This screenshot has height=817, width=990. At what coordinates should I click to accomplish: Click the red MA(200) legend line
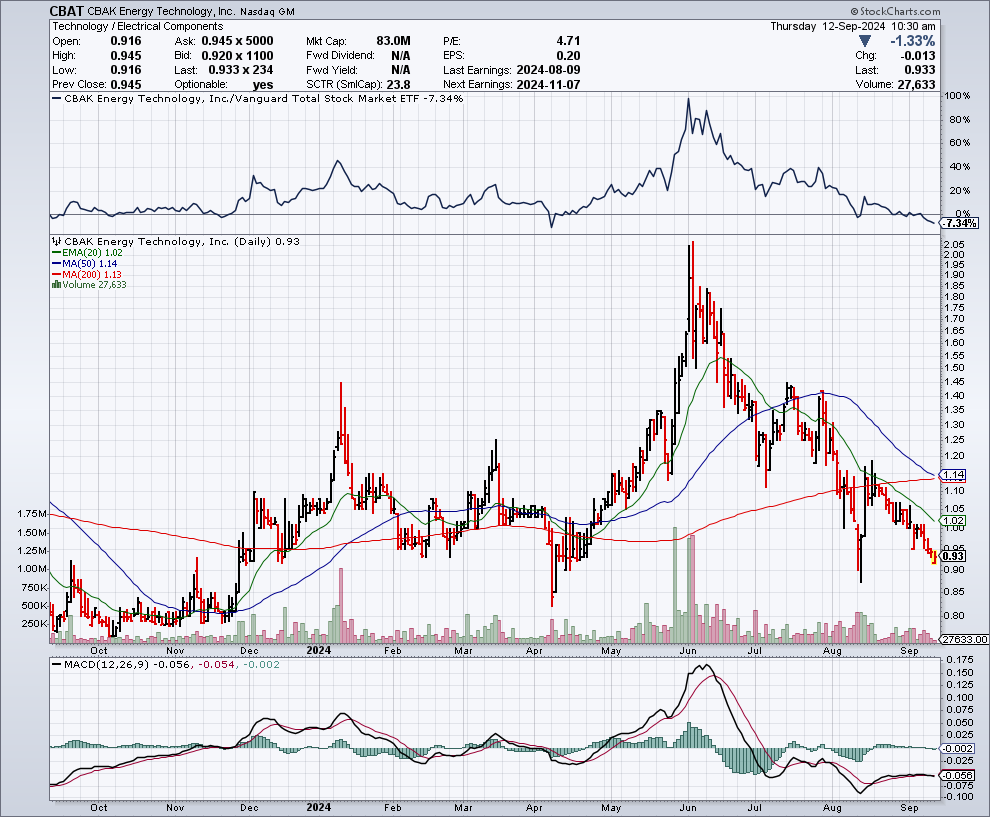click(x=56, y=275)
